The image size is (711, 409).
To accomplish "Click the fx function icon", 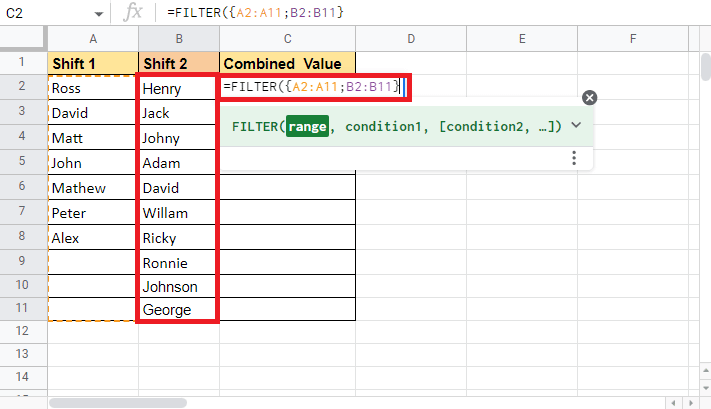I will pyautogui.click(x=132, y=12).
